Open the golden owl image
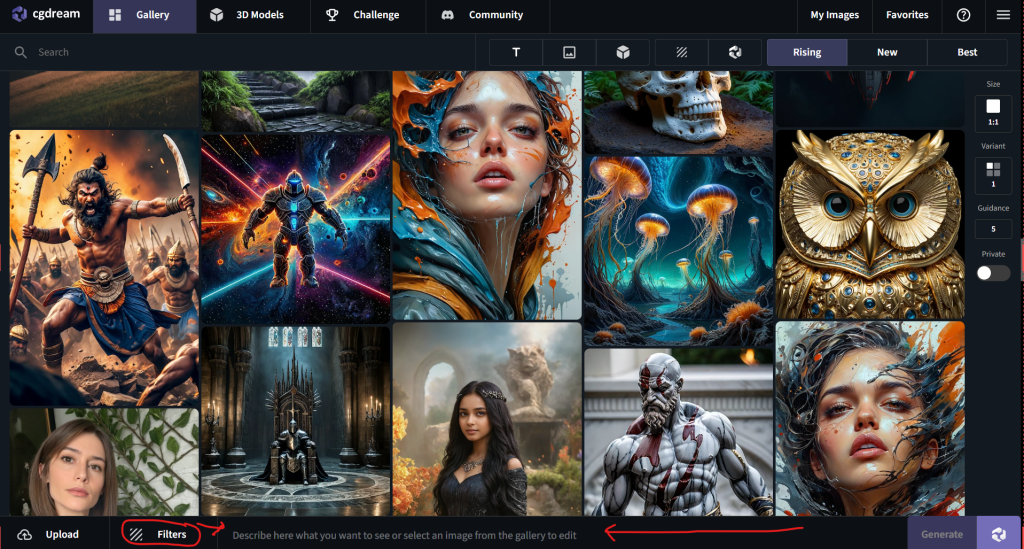 pyautogui.click(x=870, y=225)
